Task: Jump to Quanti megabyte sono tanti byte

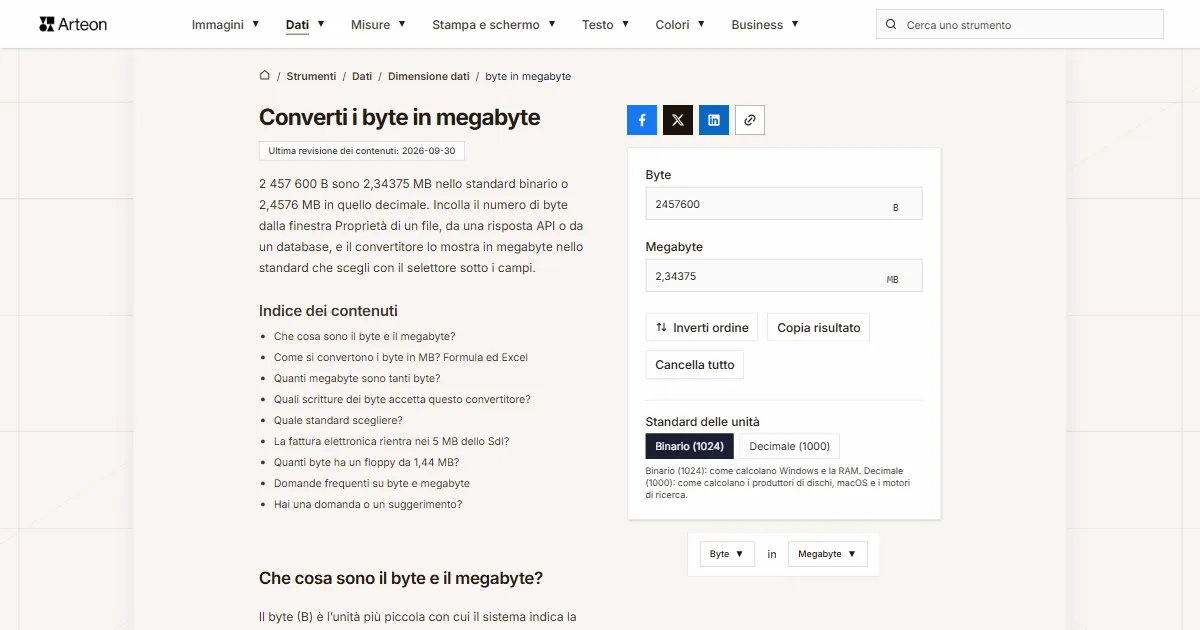Action: 357,378
